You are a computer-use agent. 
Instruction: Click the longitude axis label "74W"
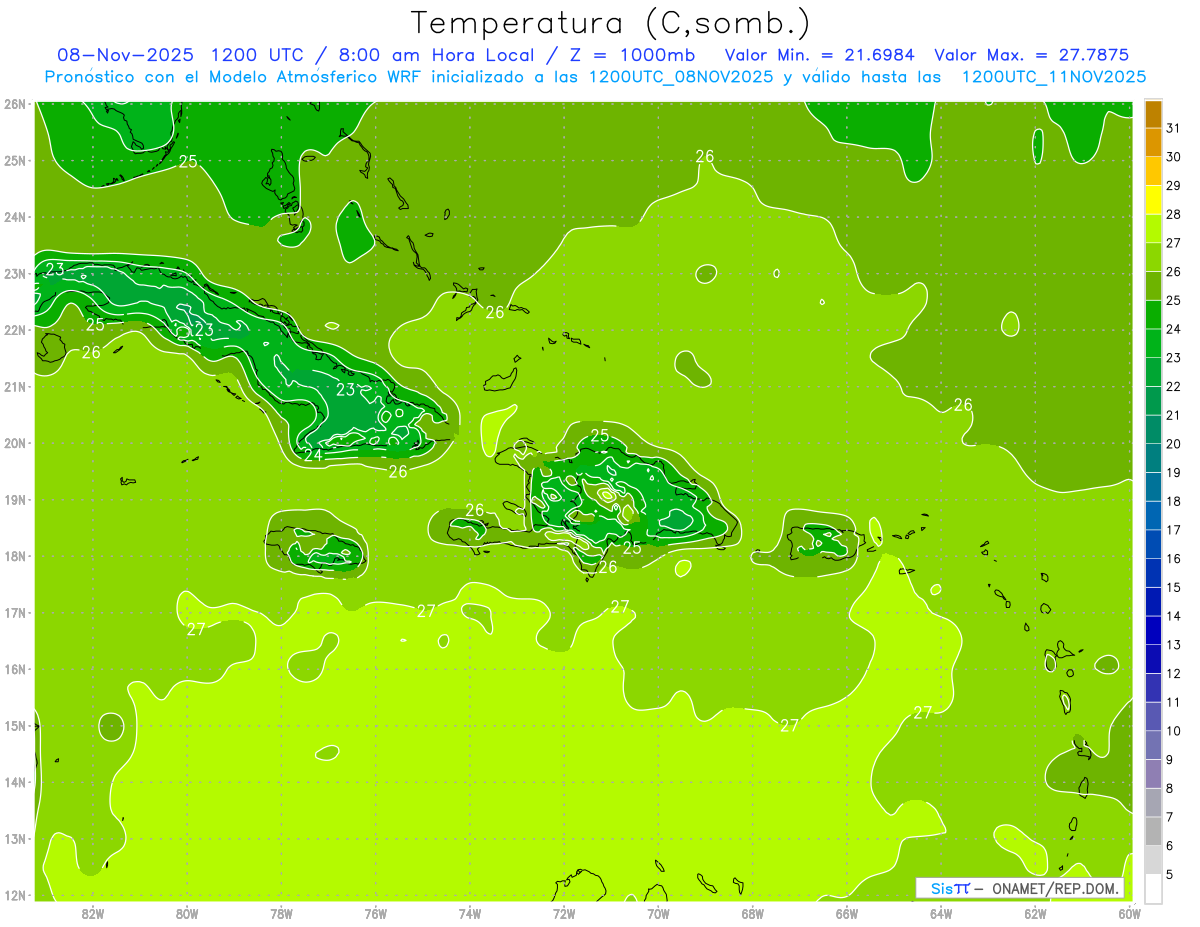pos(470,913)
